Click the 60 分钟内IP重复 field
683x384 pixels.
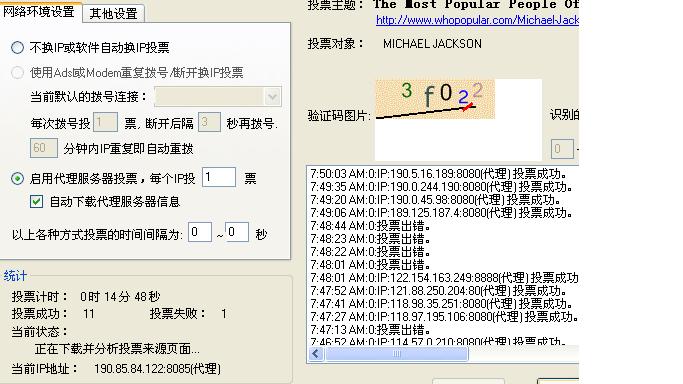(x=44, y=148)
